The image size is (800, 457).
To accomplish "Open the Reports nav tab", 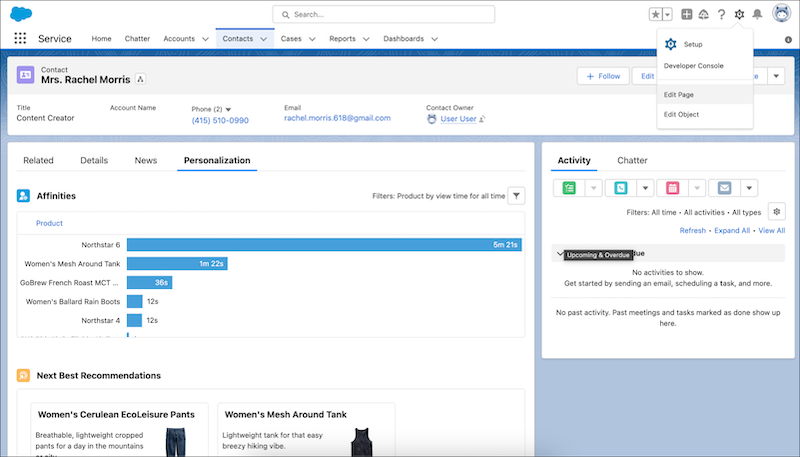I will point(342,38).
